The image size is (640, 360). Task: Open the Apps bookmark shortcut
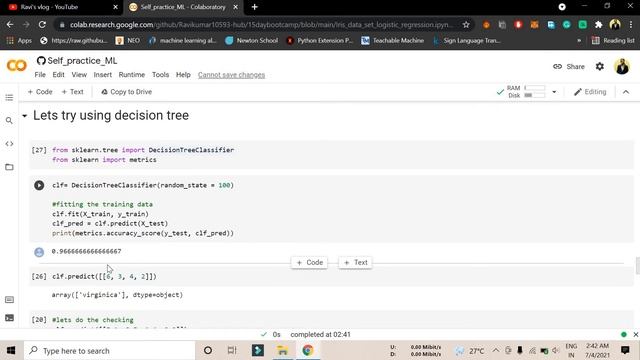point(19,40)
